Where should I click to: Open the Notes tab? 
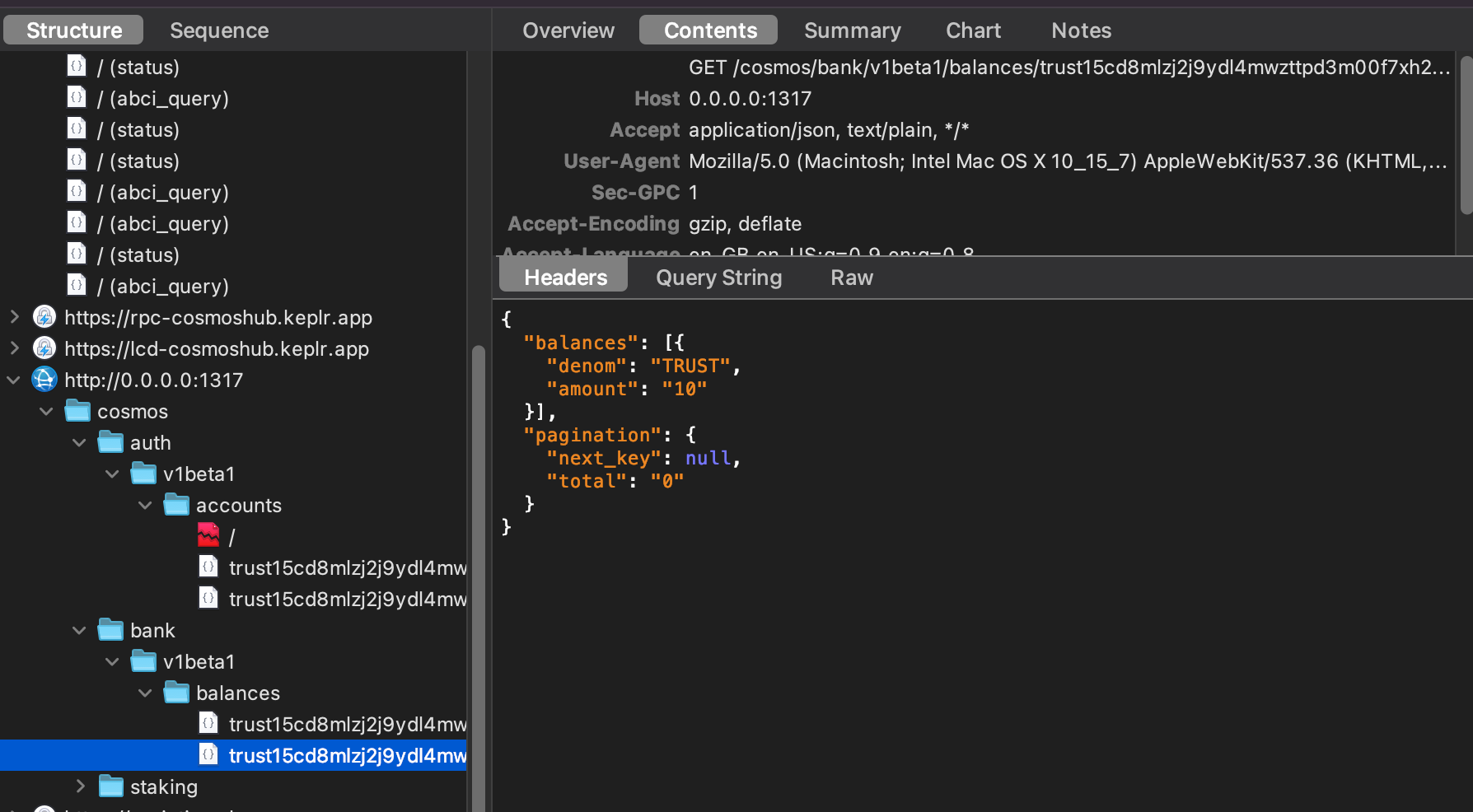pyautogui.click(x=1081, y=30)
